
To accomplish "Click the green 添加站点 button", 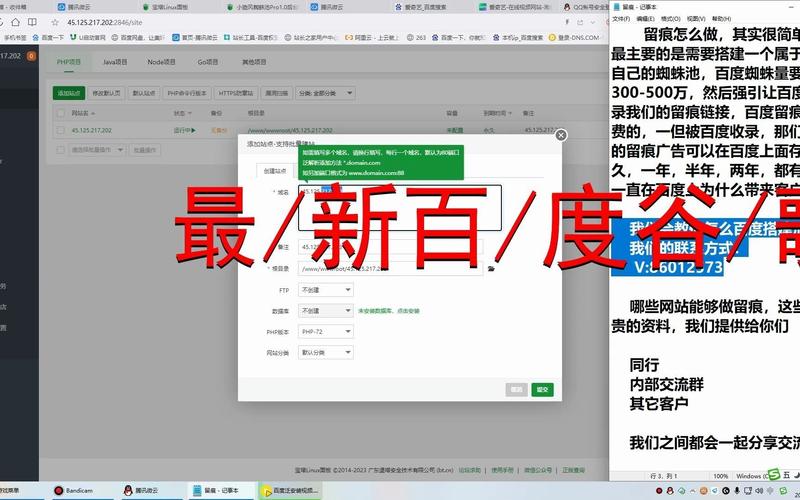I will click(x=69, y=93).
